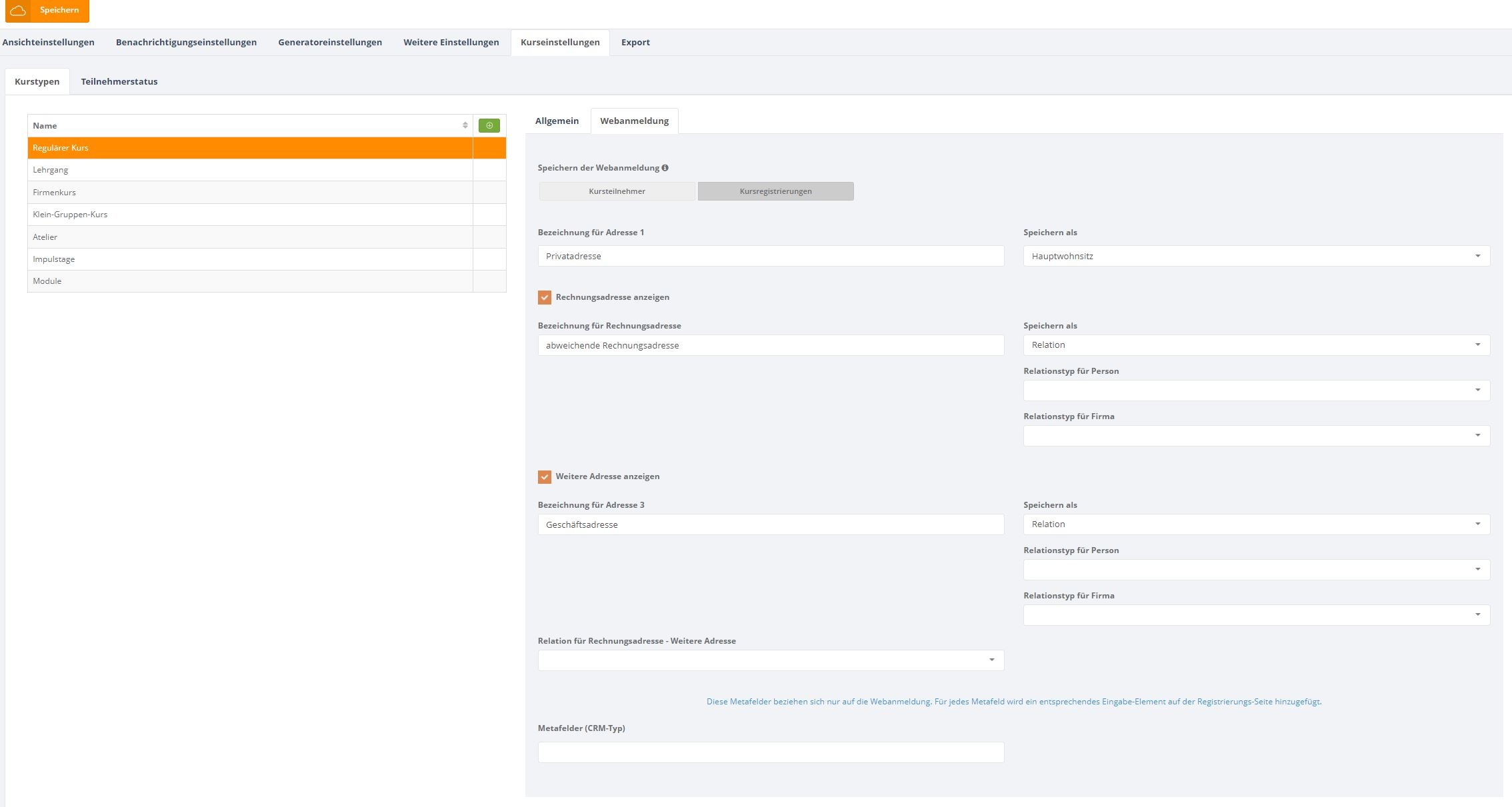1512x807 pixels.
Task: Click the Metafelder (CRM-Typ) input field
Action: (x=771, y=752)
